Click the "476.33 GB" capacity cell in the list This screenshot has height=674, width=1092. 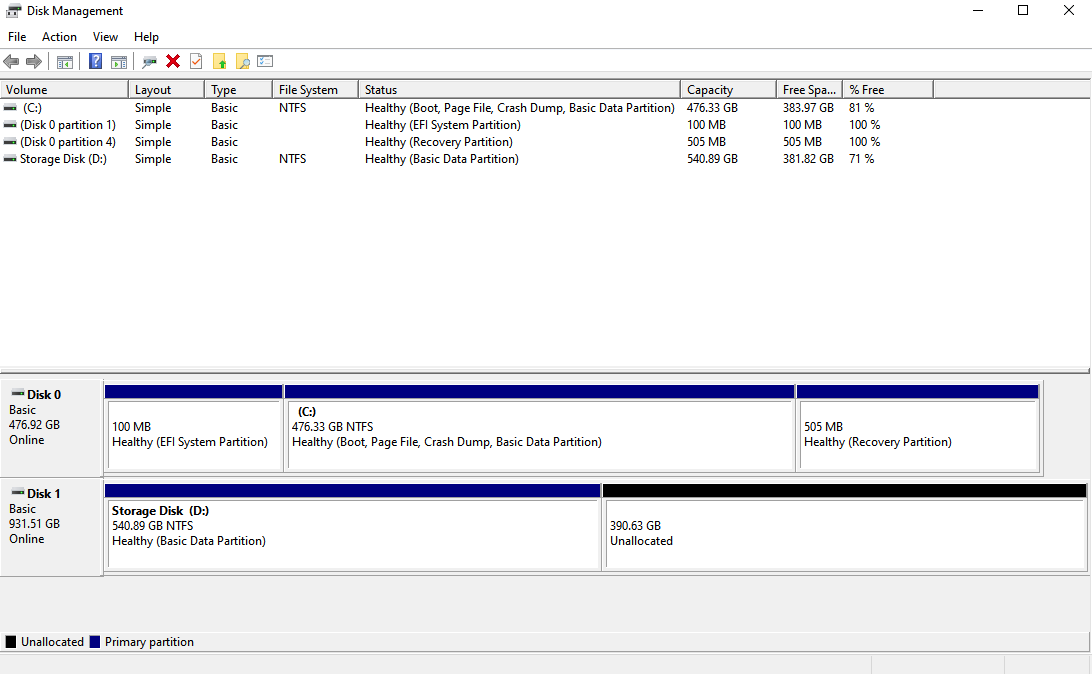712,108
